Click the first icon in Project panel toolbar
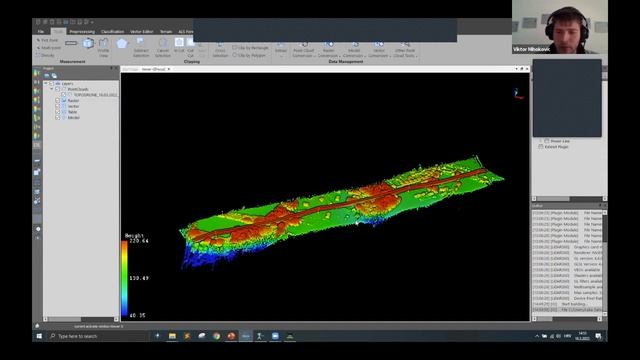 47,76
